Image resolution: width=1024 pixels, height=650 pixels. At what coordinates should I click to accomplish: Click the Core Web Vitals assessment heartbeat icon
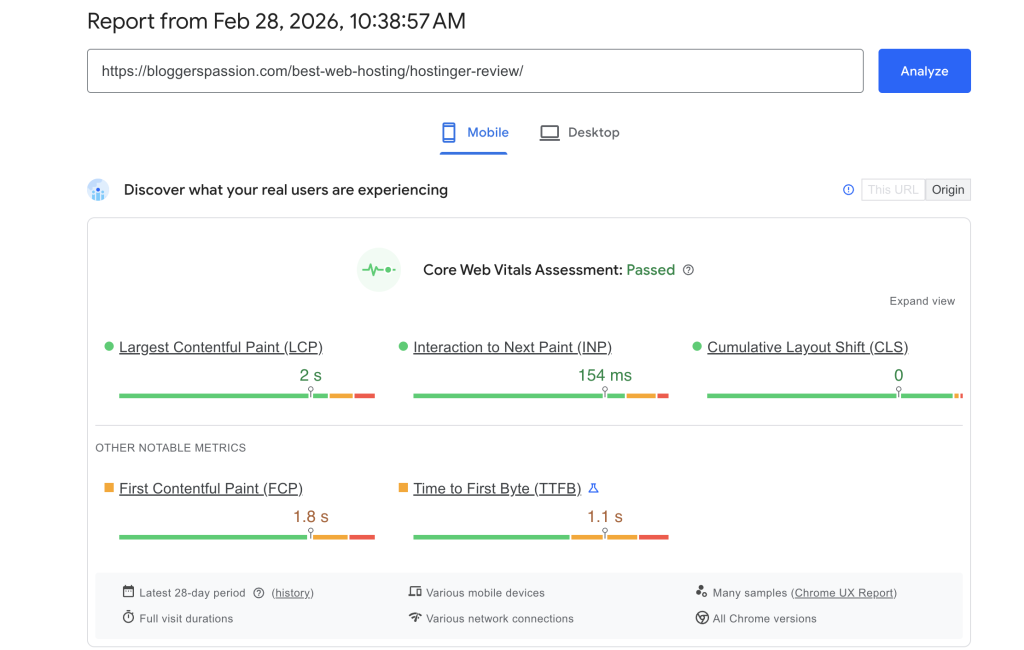click(378, 270)
